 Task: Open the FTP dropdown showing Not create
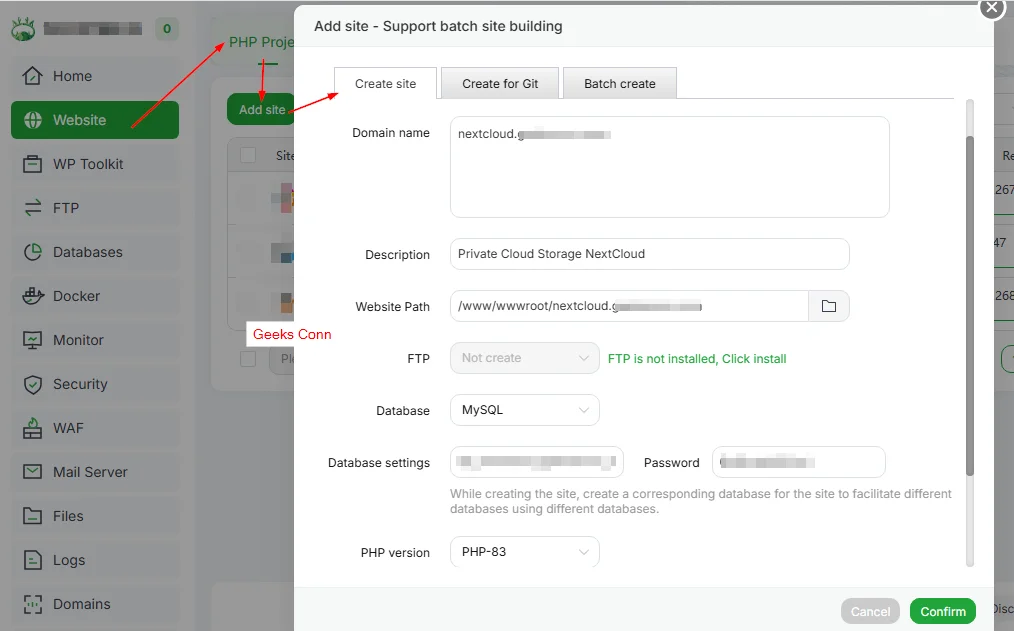[x=524, y=358]
